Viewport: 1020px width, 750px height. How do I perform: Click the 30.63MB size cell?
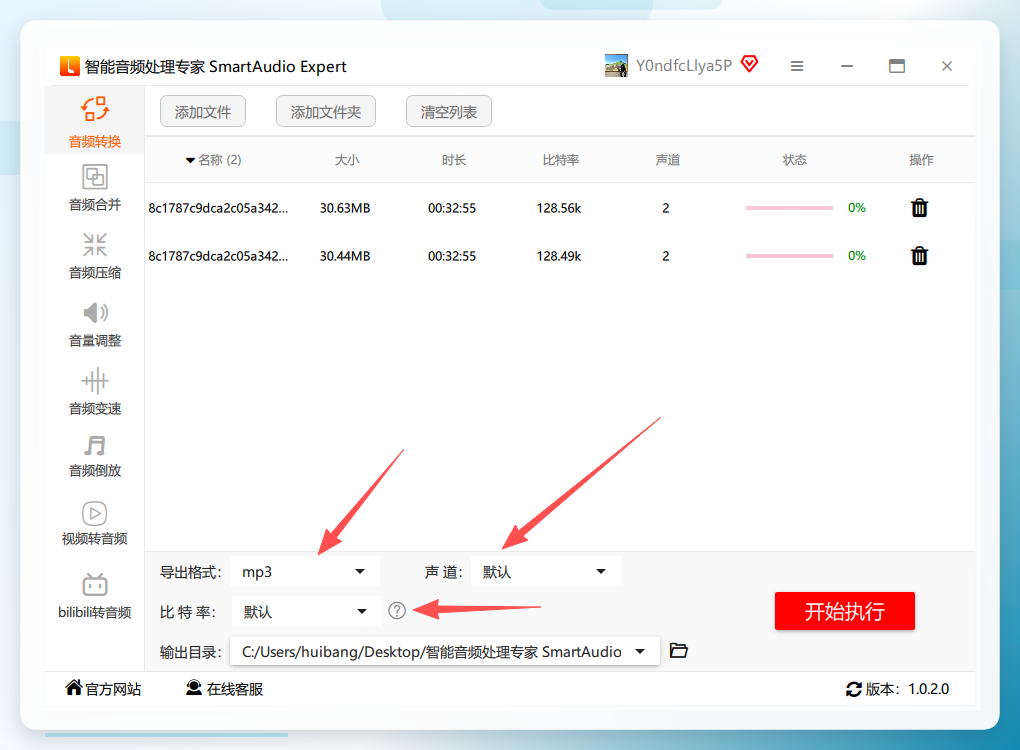(345, 208)
